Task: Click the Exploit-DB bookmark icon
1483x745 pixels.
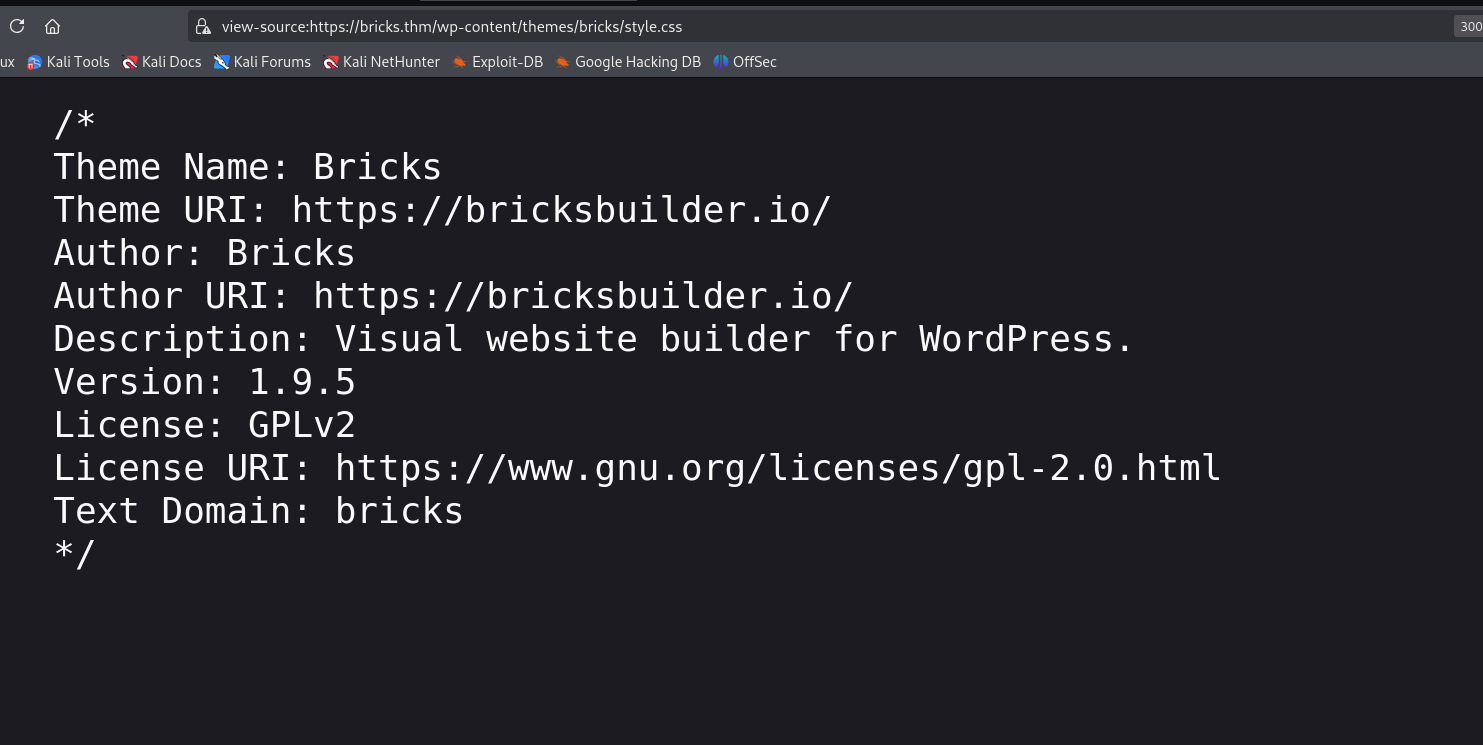Action: coord(460,62)
